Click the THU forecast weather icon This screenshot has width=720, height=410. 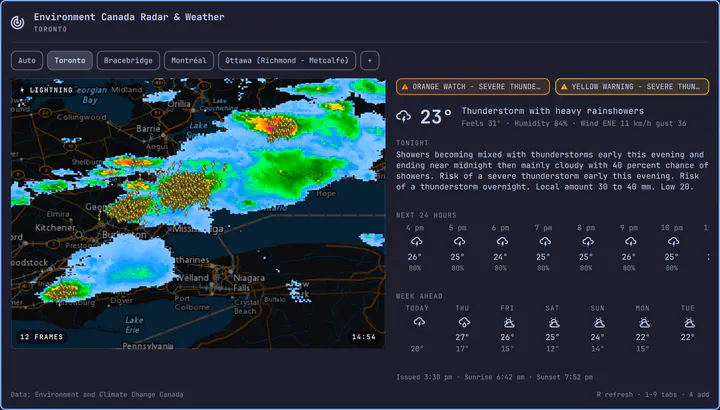pos(463,322)
